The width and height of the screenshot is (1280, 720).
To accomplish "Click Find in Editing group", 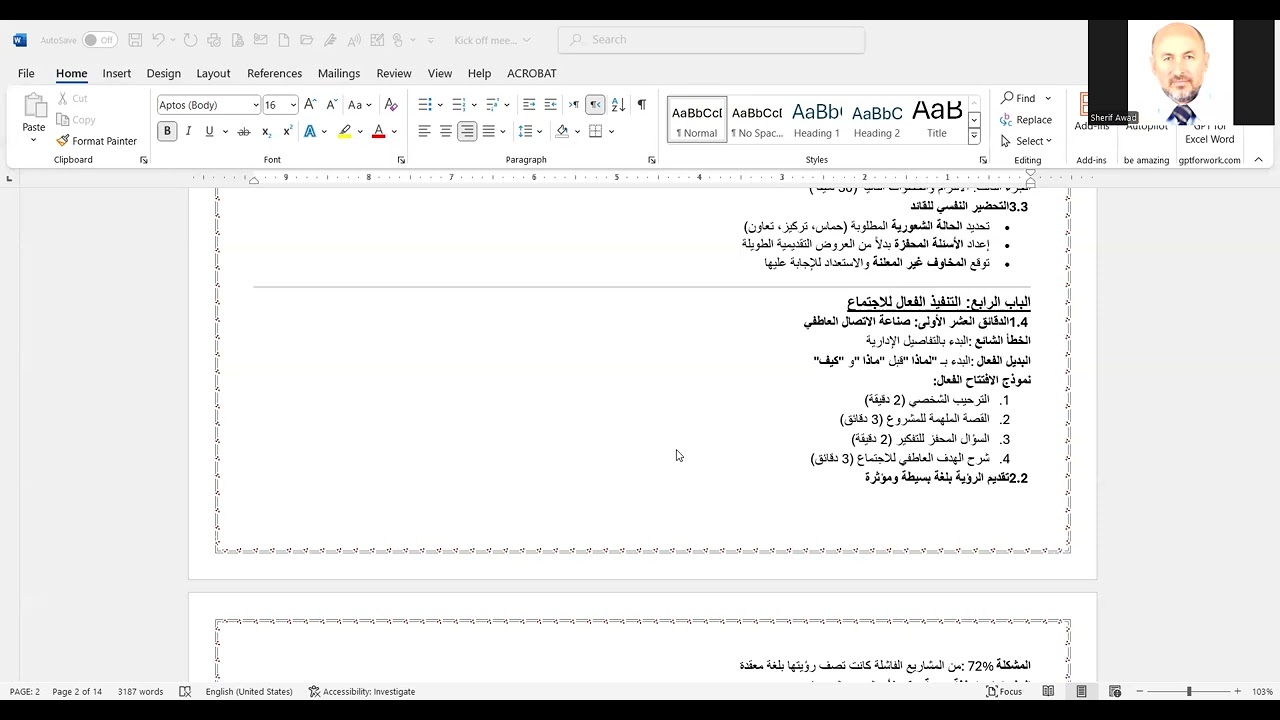I will [x=1019, y=98].
